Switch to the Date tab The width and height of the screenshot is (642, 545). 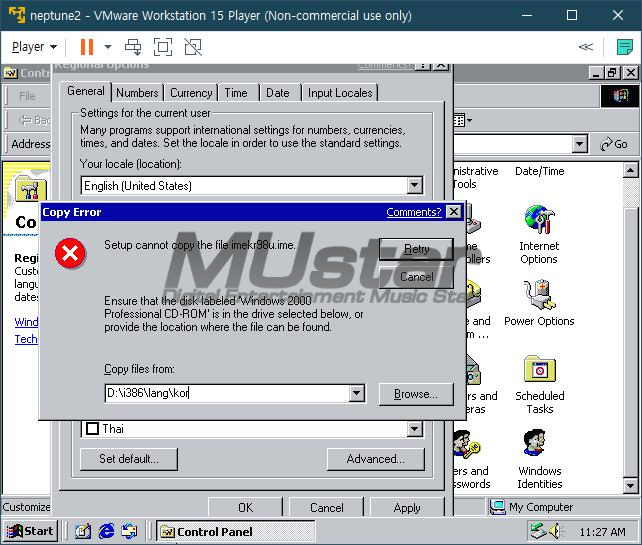(x=278, y=93)
